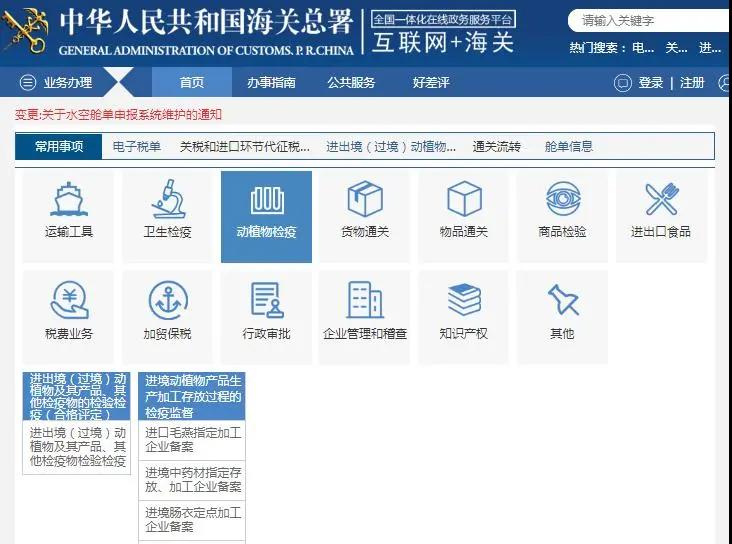This screenshot has height=544, width=732.
Task: Select the 进出境（过境）动植物 tab
Action: (x=391, y=147)
